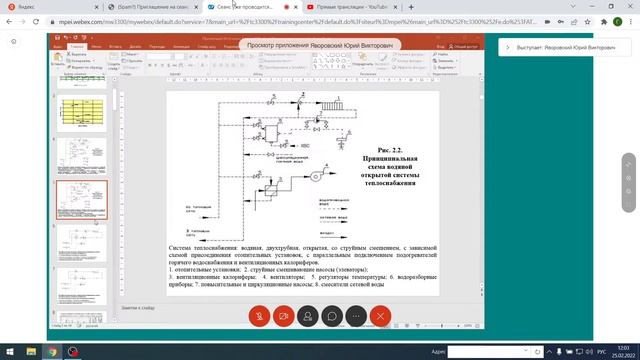
Task: Open Chrome profile avatar
Action: (x=618, y=22)
